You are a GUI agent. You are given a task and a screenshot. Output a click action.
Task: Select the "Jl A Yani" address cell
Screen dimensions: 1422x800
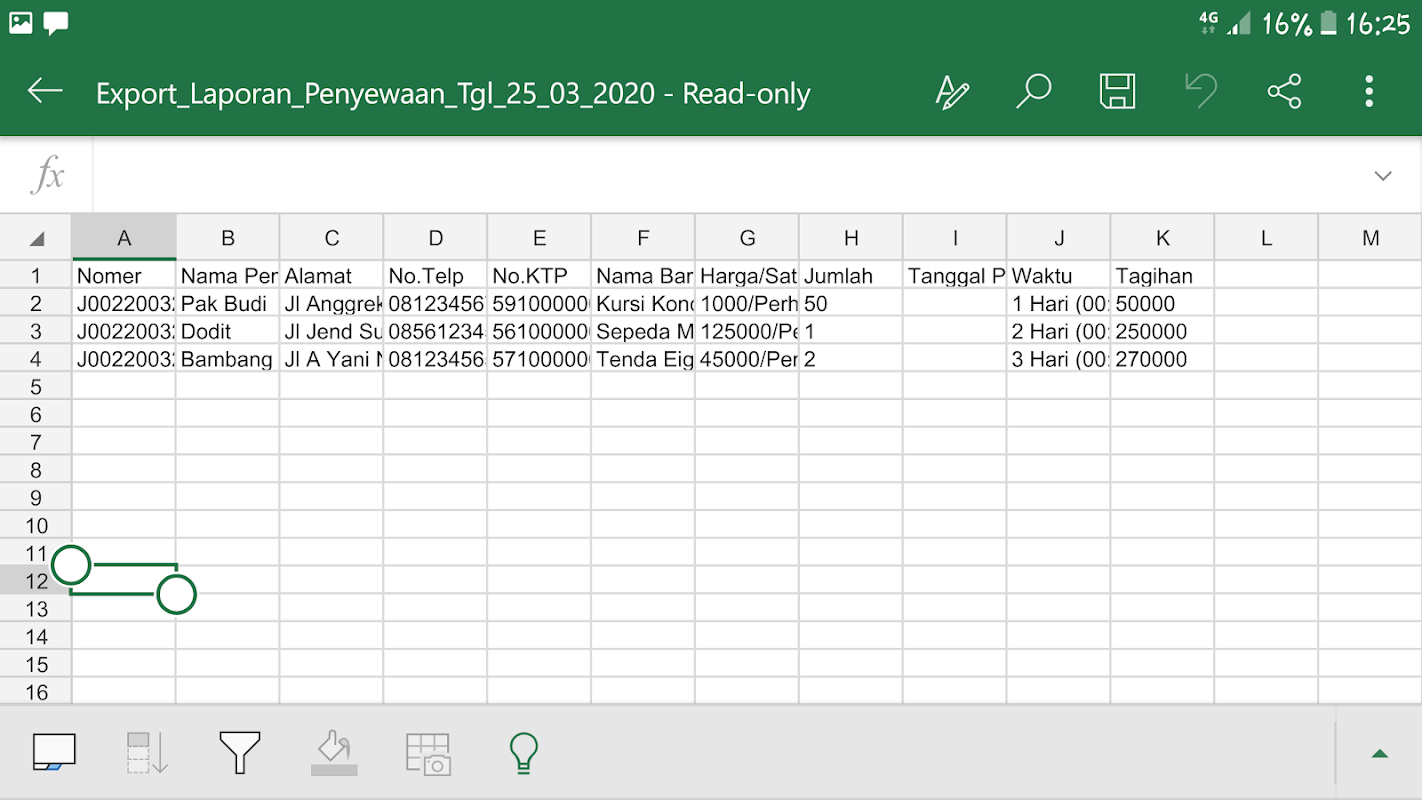click(x=332, y=359)
